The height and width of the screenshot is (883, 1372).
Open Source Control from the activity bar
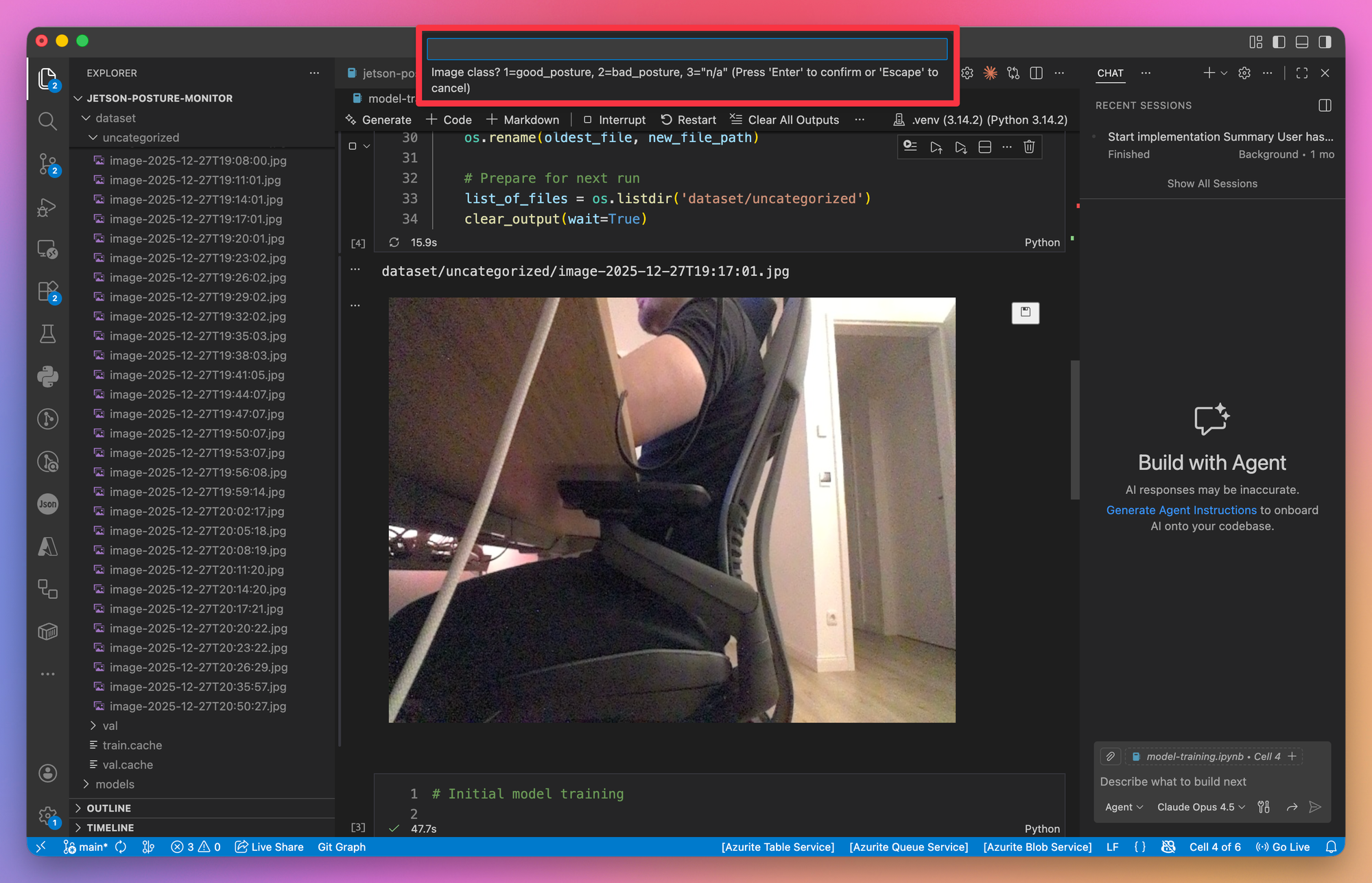(47, 165)
